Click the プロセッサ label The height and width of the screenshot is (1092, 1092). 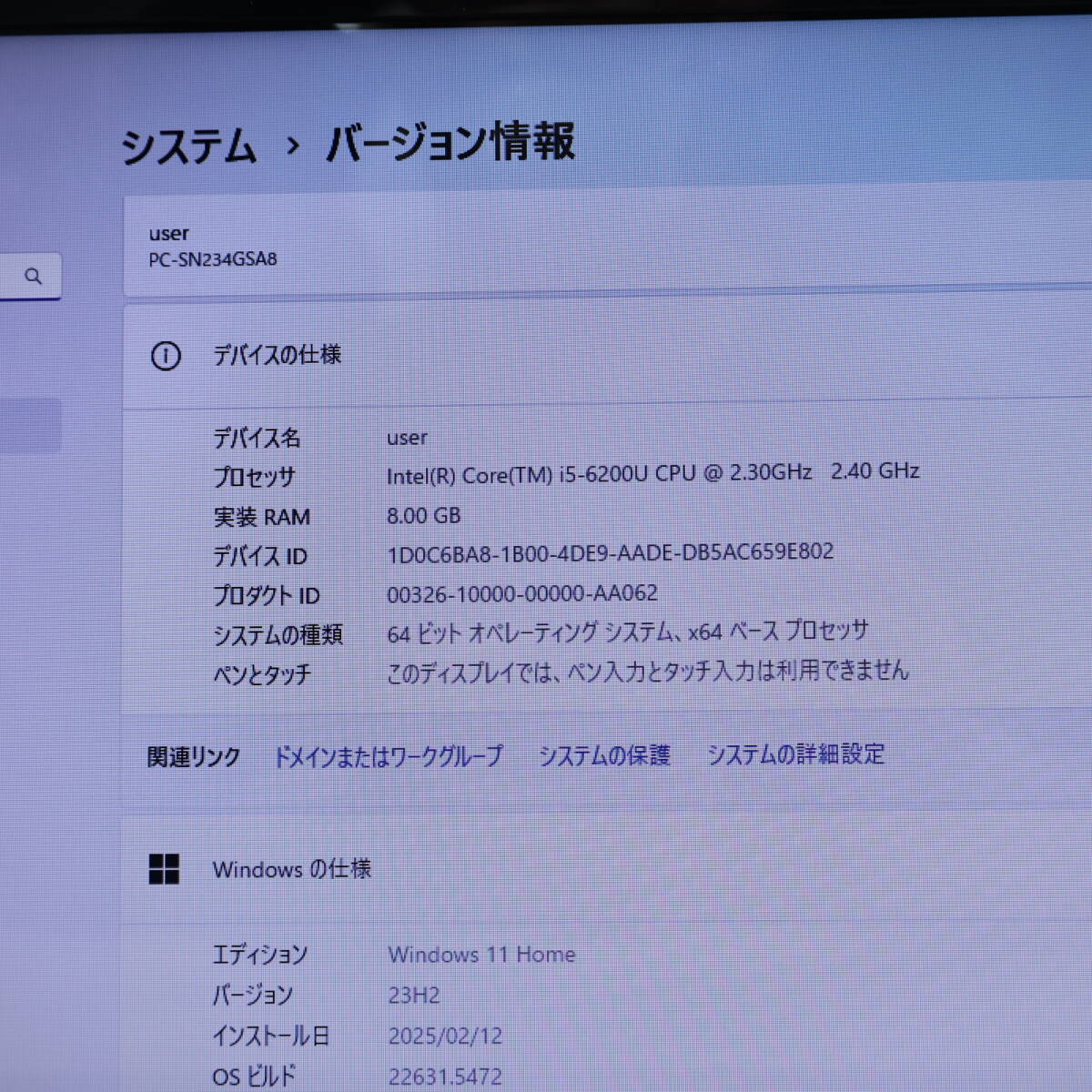(x=255, y=477)
